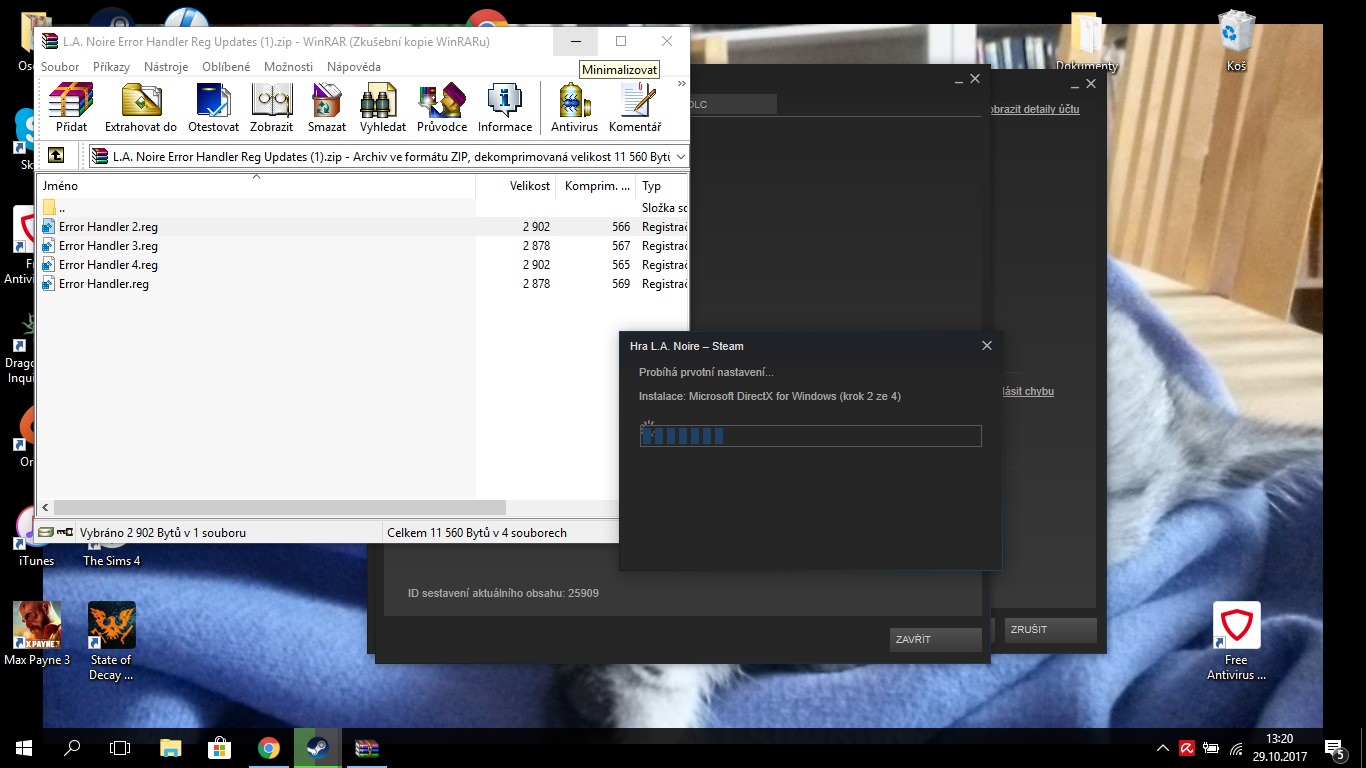Expand the WinRAR toolbar overflow chevron
The width and height of the screenshot is (1366, 768).
682,84
